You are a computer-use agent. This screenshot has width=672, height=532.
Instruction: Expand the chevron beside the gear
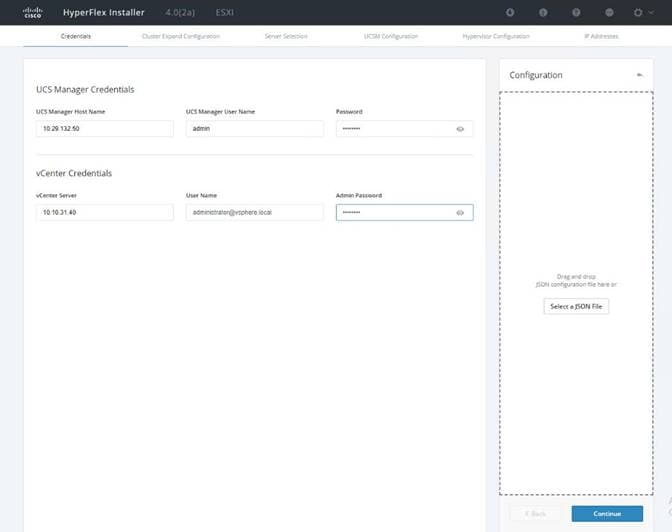651,12
